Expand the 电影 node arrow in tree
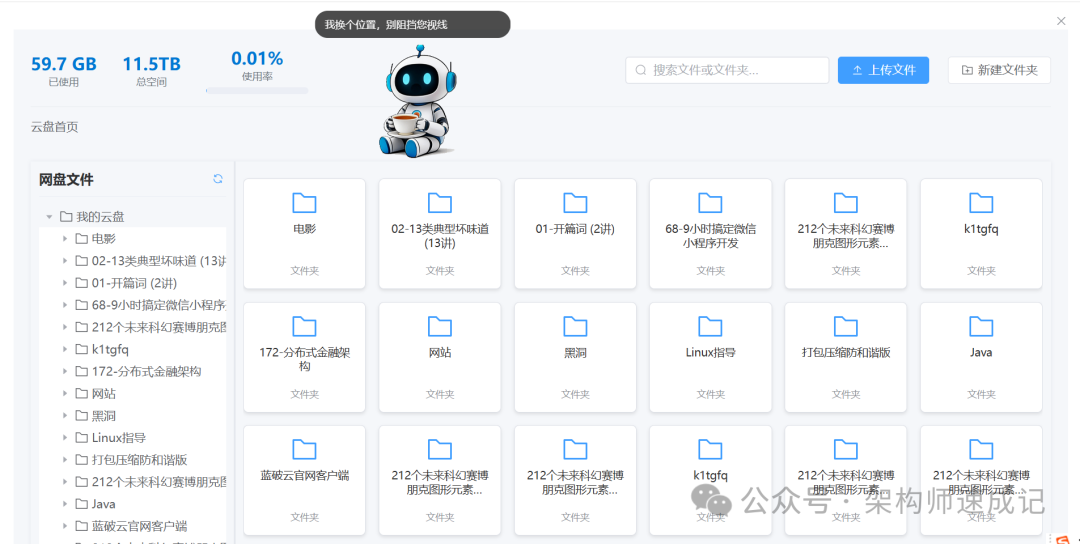The width and height of the screenshot is (1080, 544). pyautogui.click(x=65, y=239)
